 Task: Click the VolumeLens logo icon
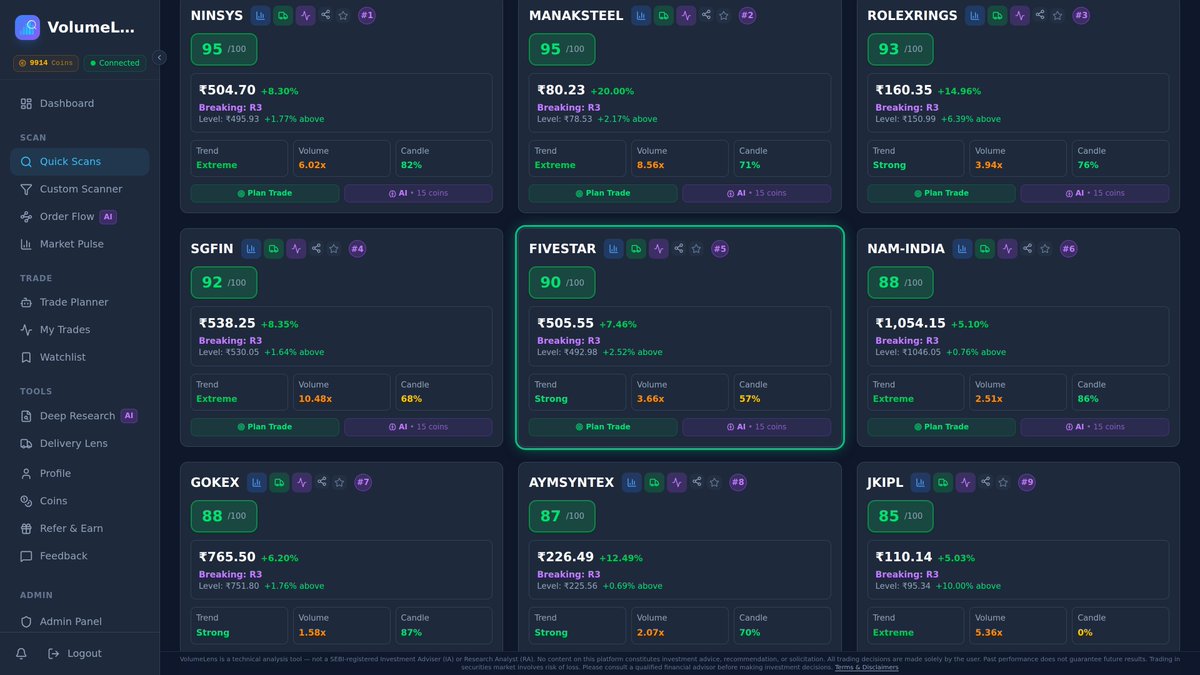coord(28,28)
